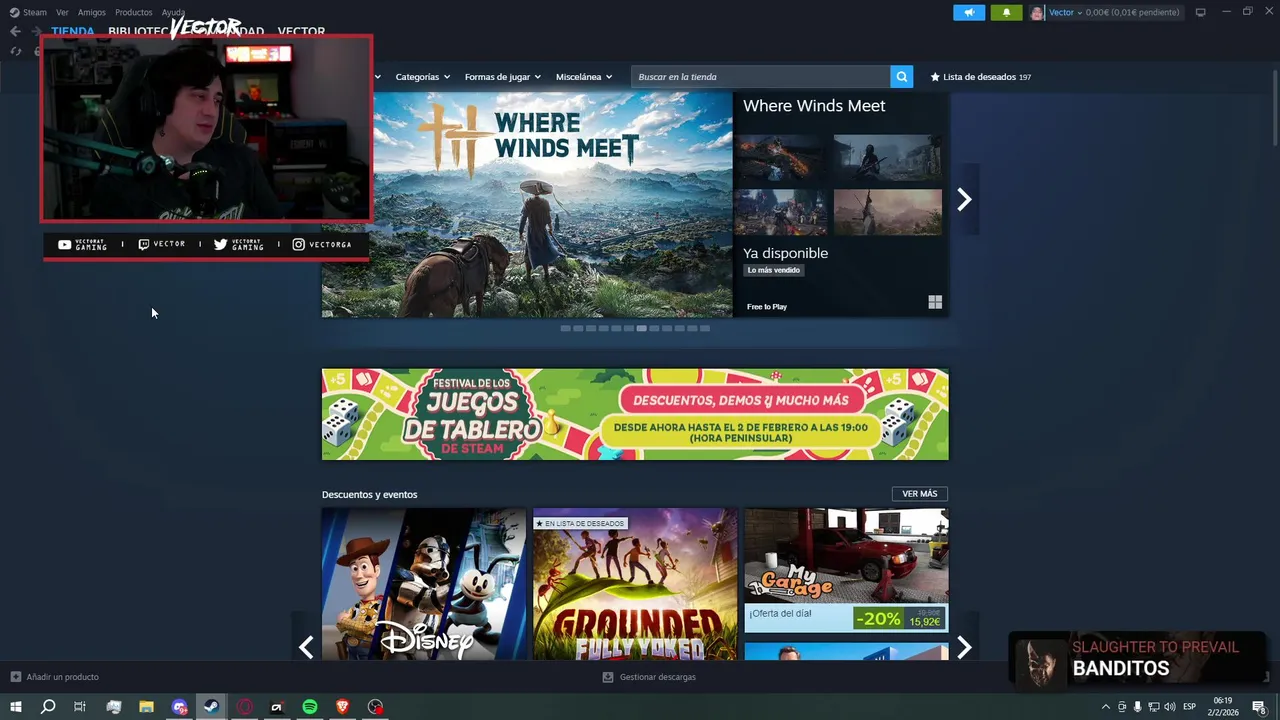Open Task View on taskbar
The height and width of the screenshot is (720, 1280).
click(80, 707)
